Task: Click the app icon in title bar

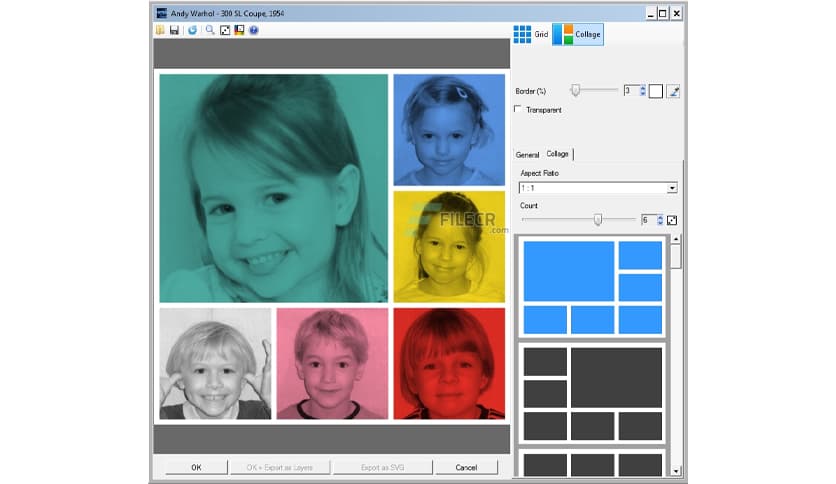Action: 161,13
